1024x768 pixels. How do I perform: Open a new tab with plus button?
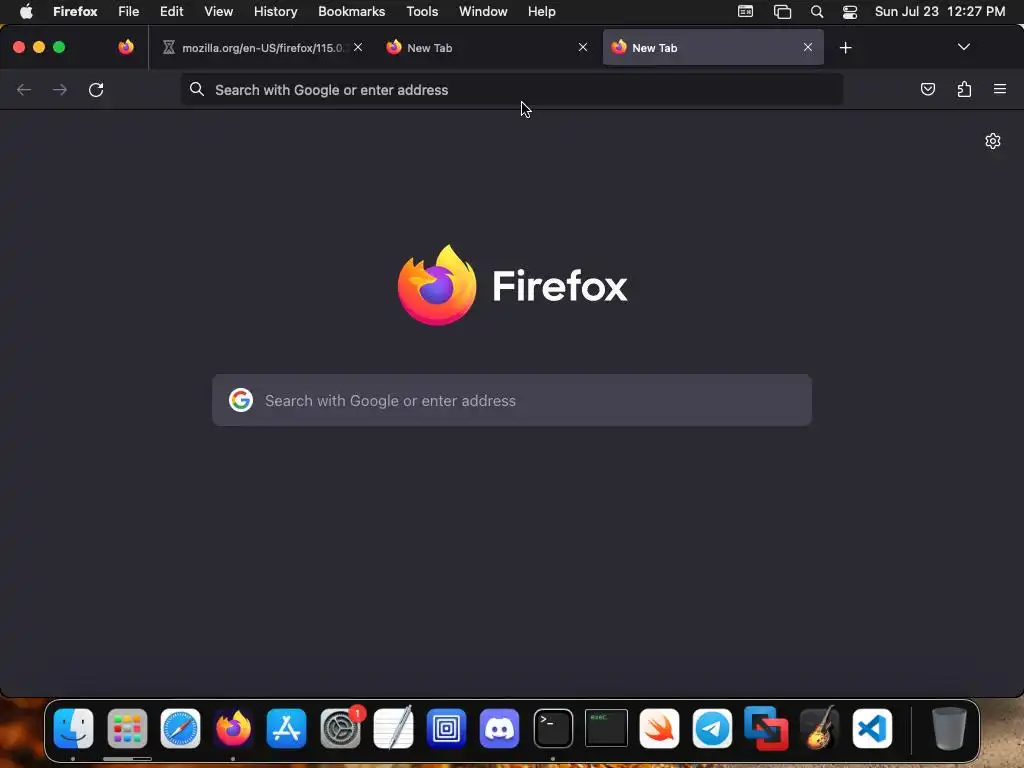pyautogui.click(x=846, y=48)
